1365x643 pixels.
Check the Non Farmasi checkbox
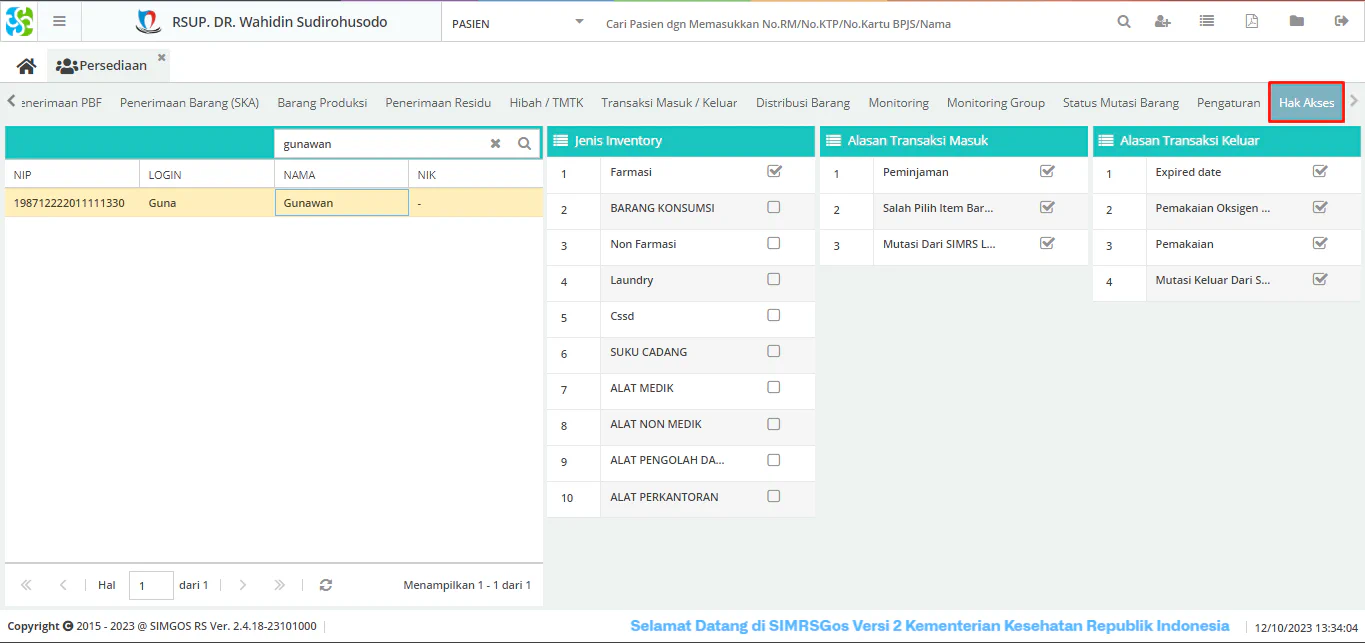pos(774,243)
